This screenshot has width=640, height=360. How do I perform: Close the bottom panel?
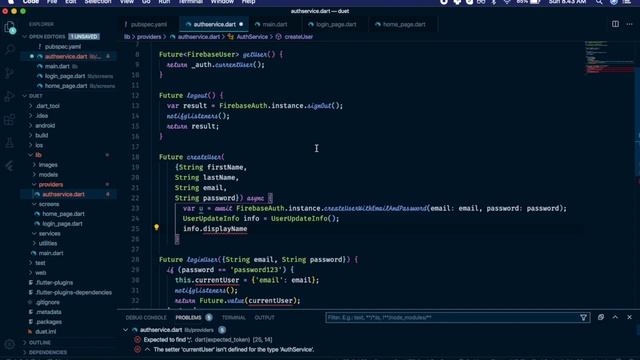[x=629, y=317]
